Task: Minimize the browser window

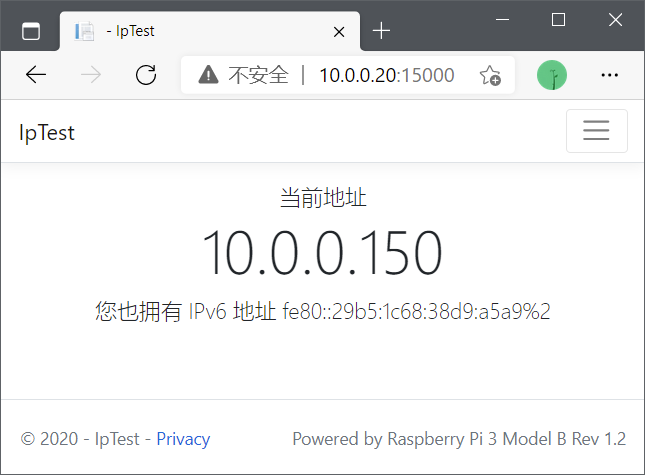Action: tap(502, 19)
